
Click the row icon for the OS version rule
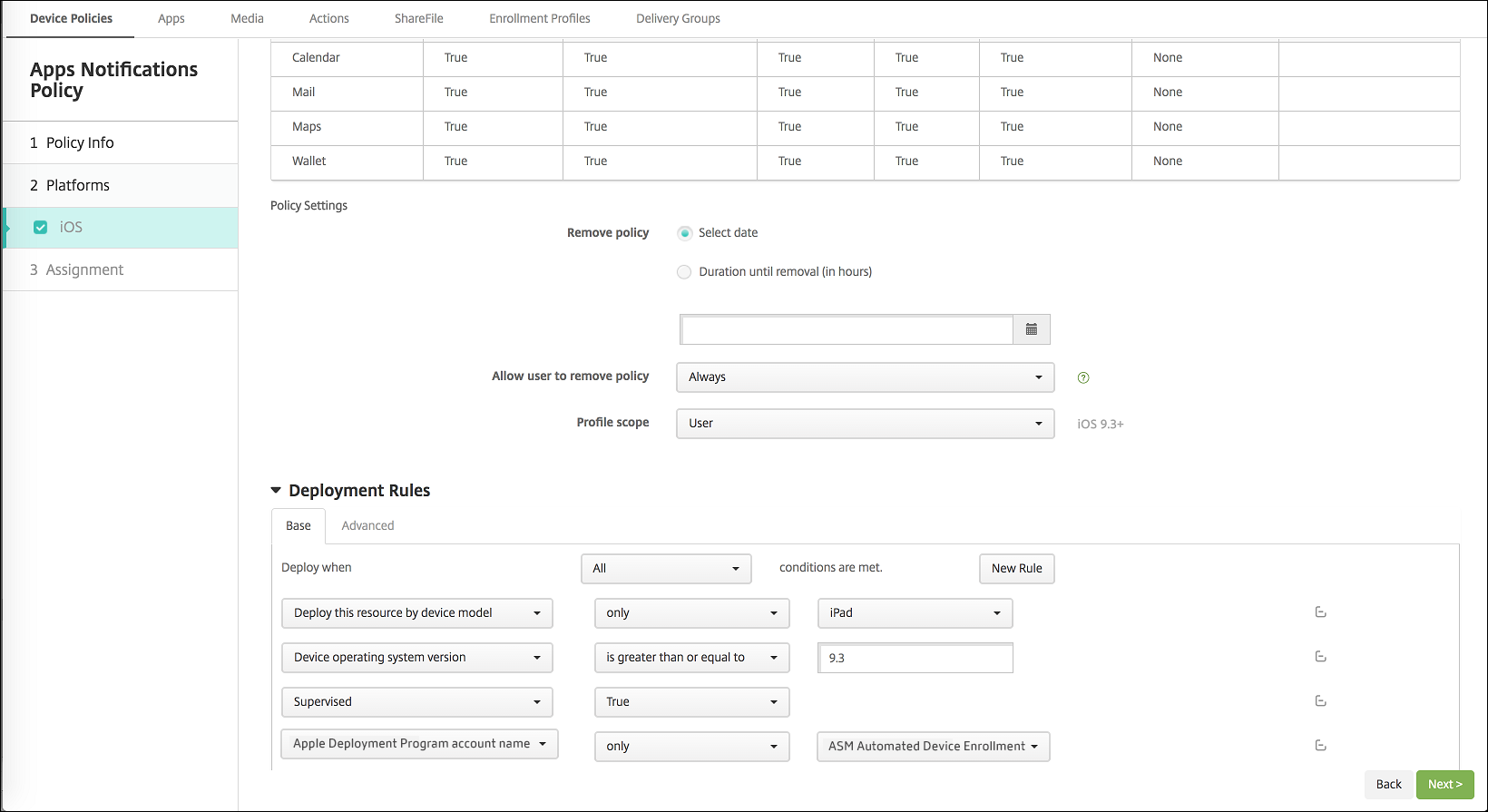pyautogui.click(x=1320, y=657)
